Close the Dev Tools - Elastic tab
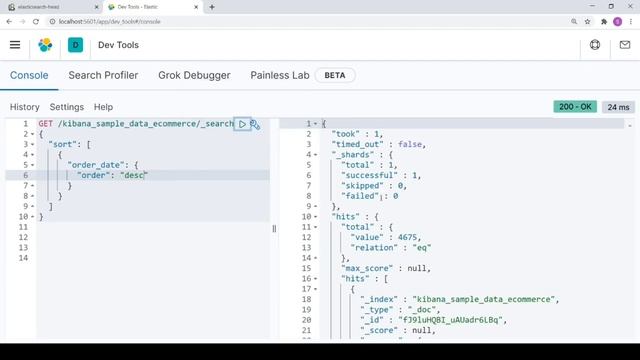Image resolution: width=640 pixels, height=360 pixels. pos(196,7)
